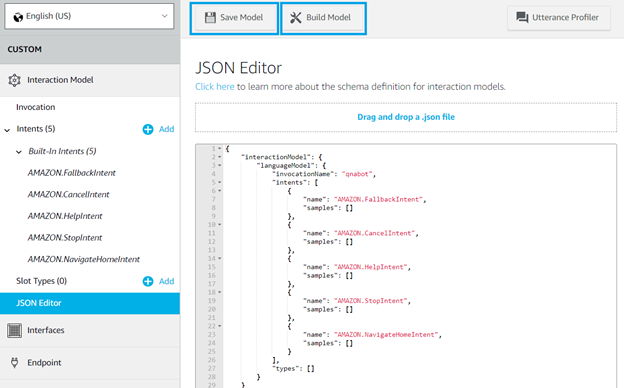
Task: Fold interactionModel block at line 2
Action: click(219, 157)
